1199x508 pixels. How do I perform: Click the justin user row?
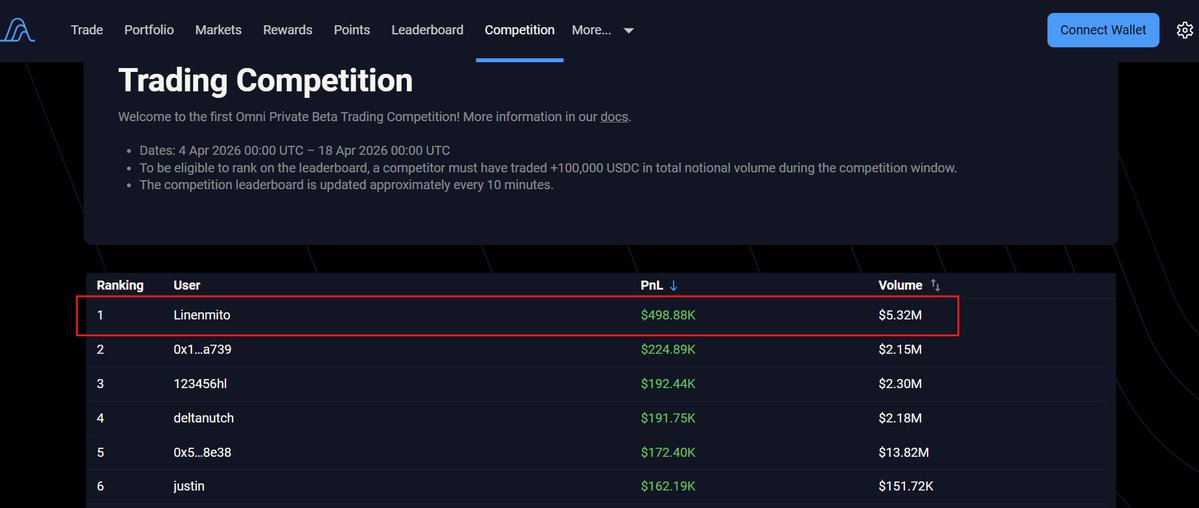189,486
